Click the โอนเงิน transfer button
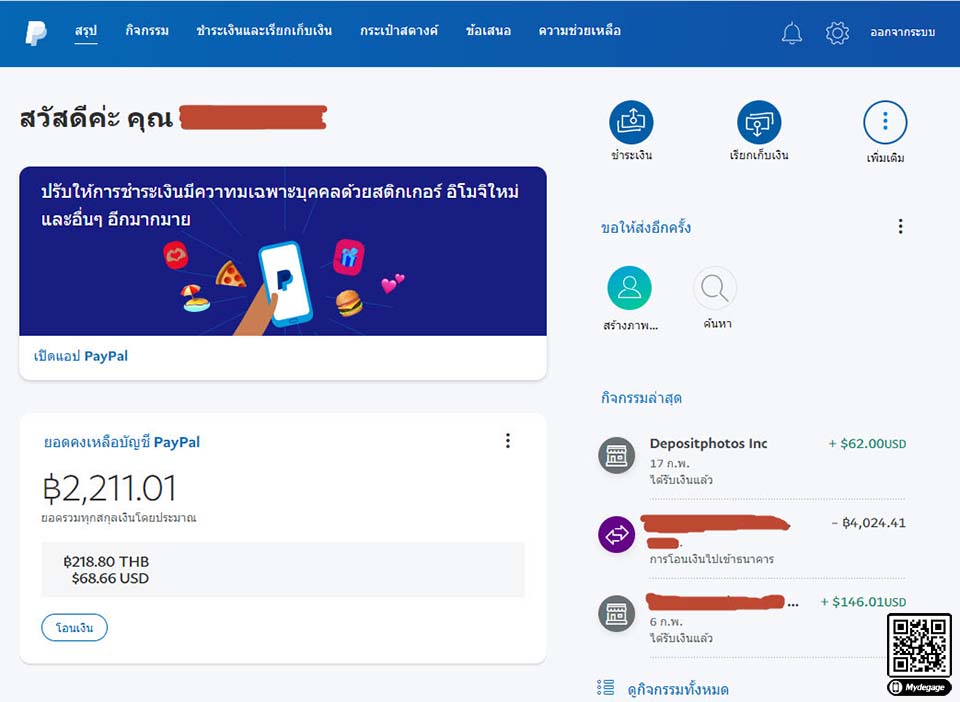The image size is (960, 702). pyautogui.click(x=74, y=628)
